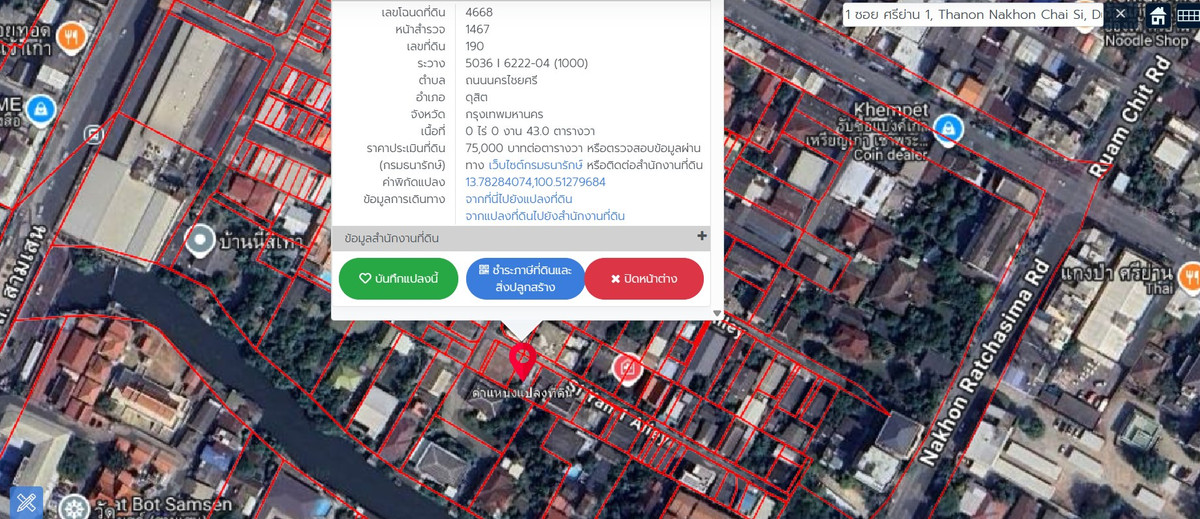Clear the address search with the X

(x=1121, y=15)
